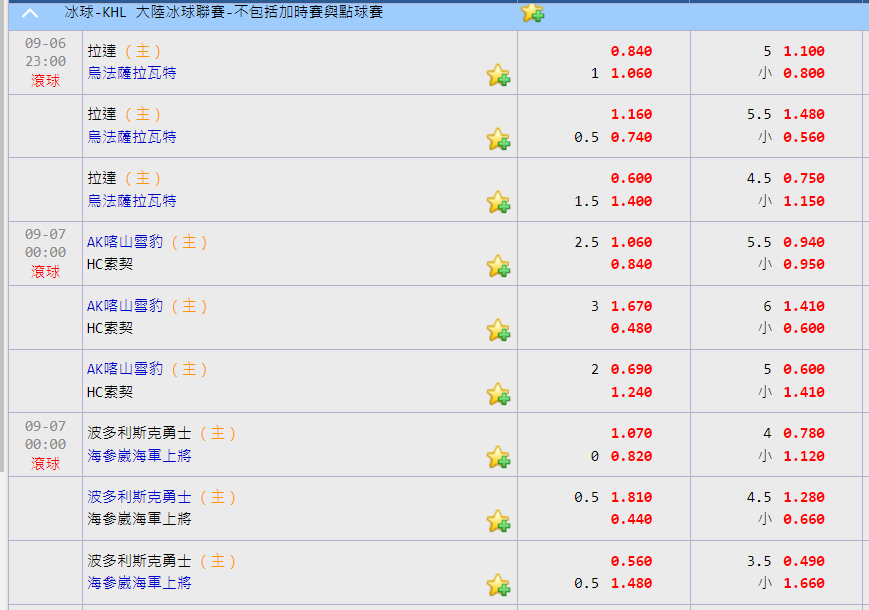The image size is (869, 610).
Task: Choose under odds 0.660
Action: (x=804, y=519)
